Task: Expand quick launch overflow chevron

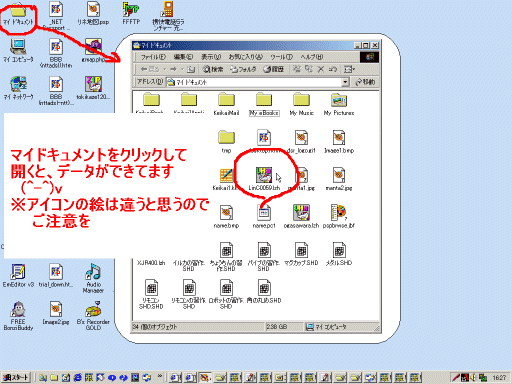Action: [x=160, y=377]
